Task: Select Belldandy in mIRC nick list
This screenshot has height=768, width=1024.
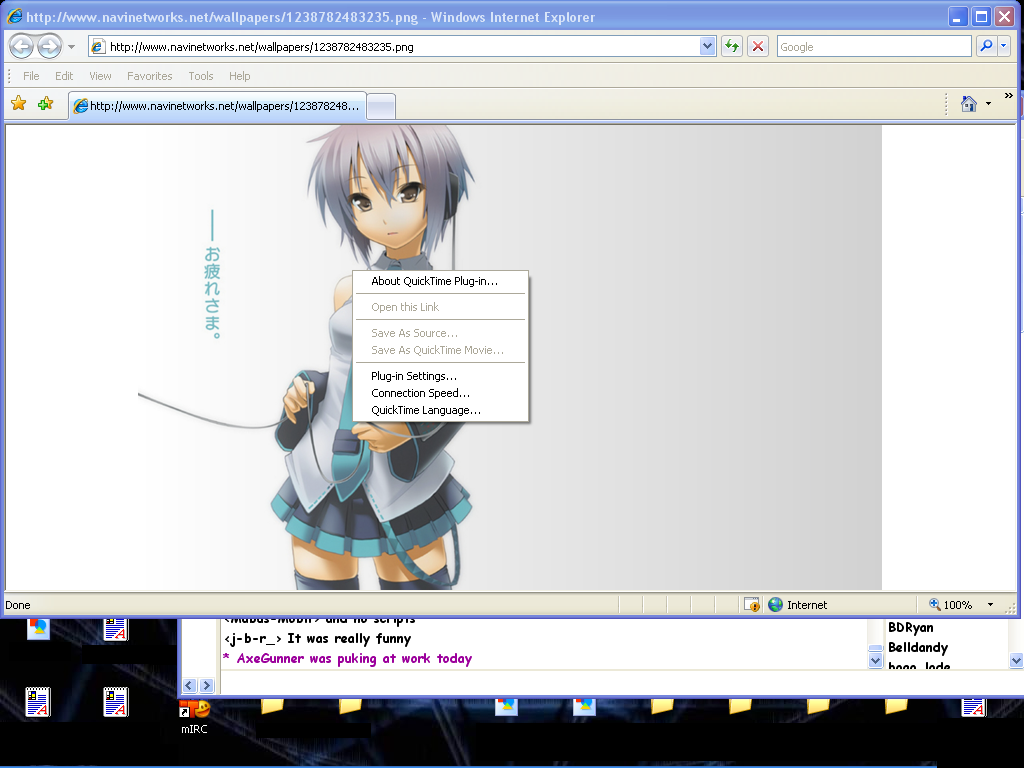Action: click(x=918, y=647)
